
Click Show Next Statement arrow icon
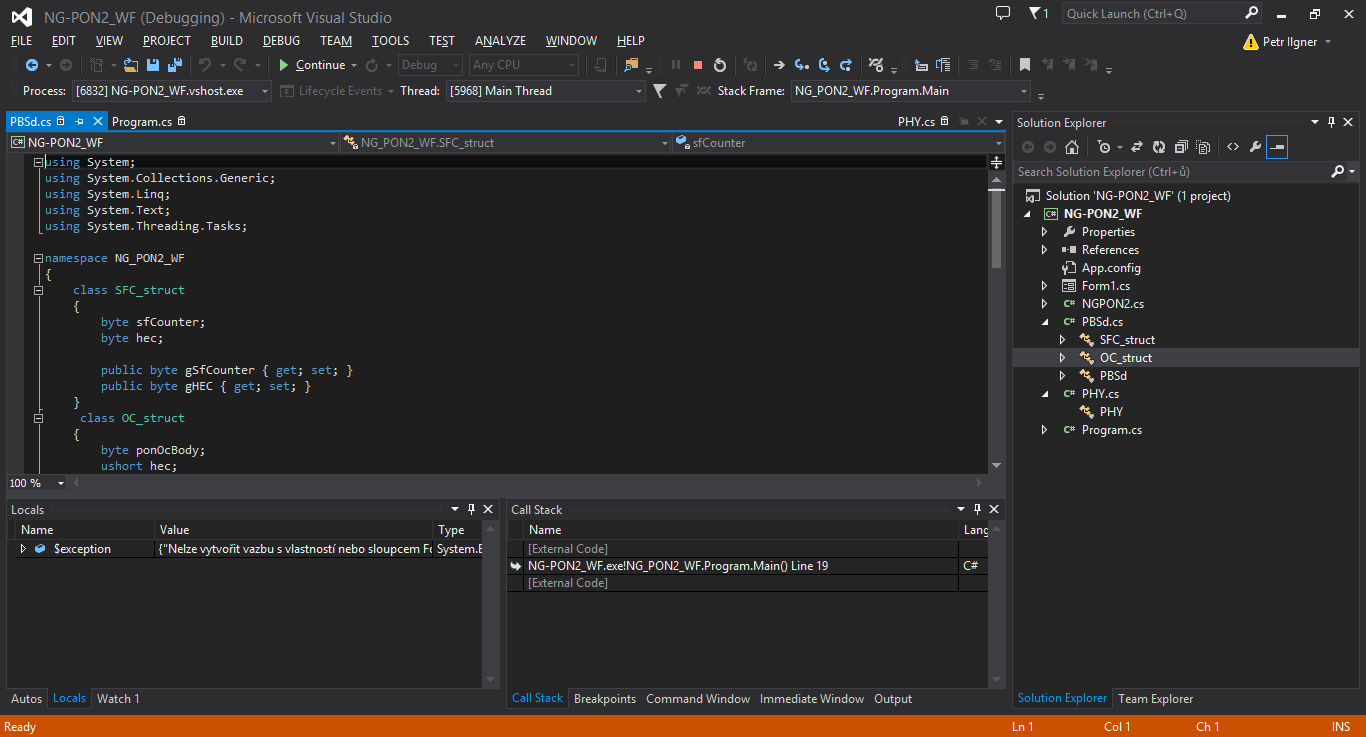[x=779, y=65]
